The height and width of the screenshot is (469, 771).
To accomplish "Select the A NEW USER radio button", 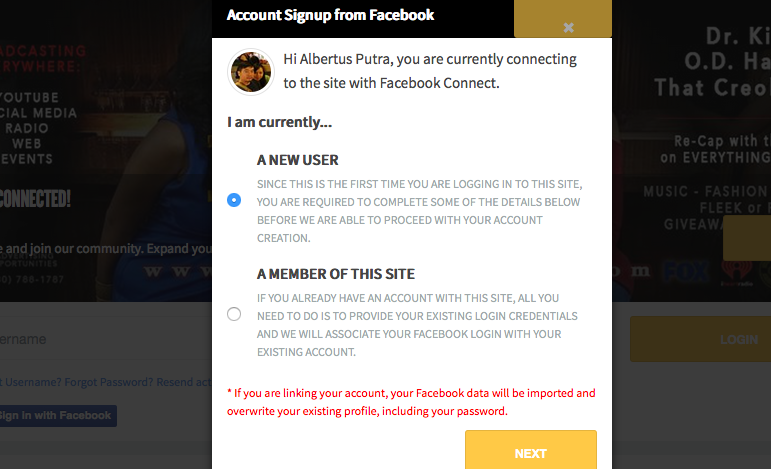I will [234, 200].
